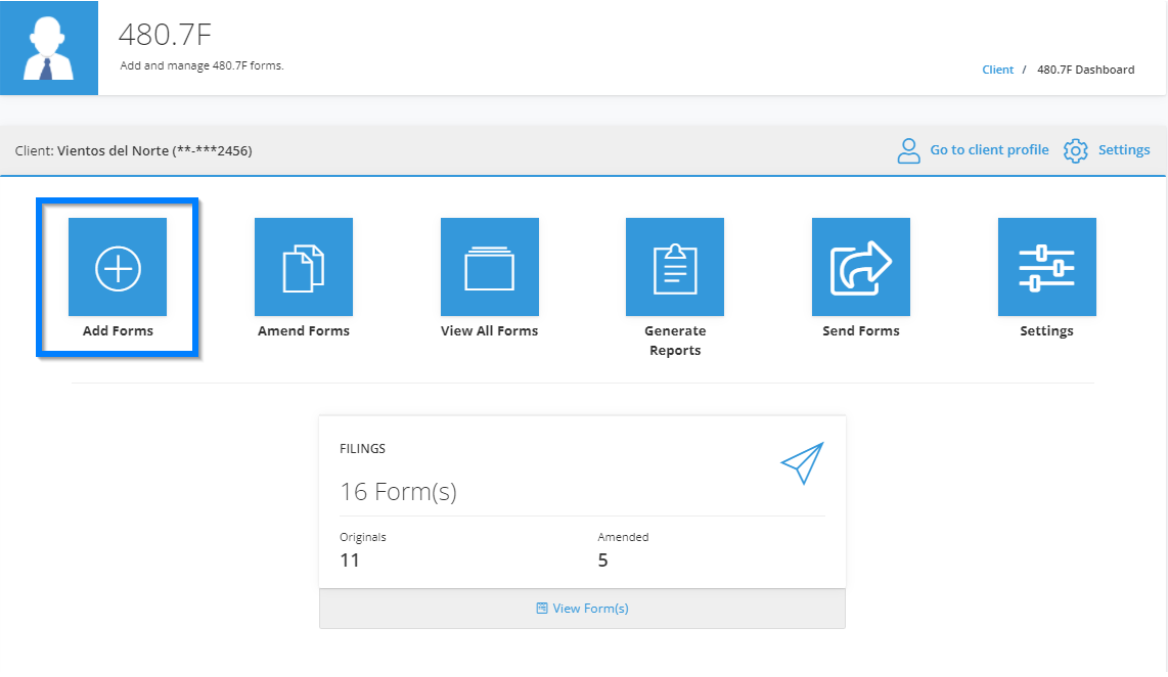The width and height of the screenshot is (1168, 677).
Task: Click the gear icon in client bar
Action: point(1075,151)
